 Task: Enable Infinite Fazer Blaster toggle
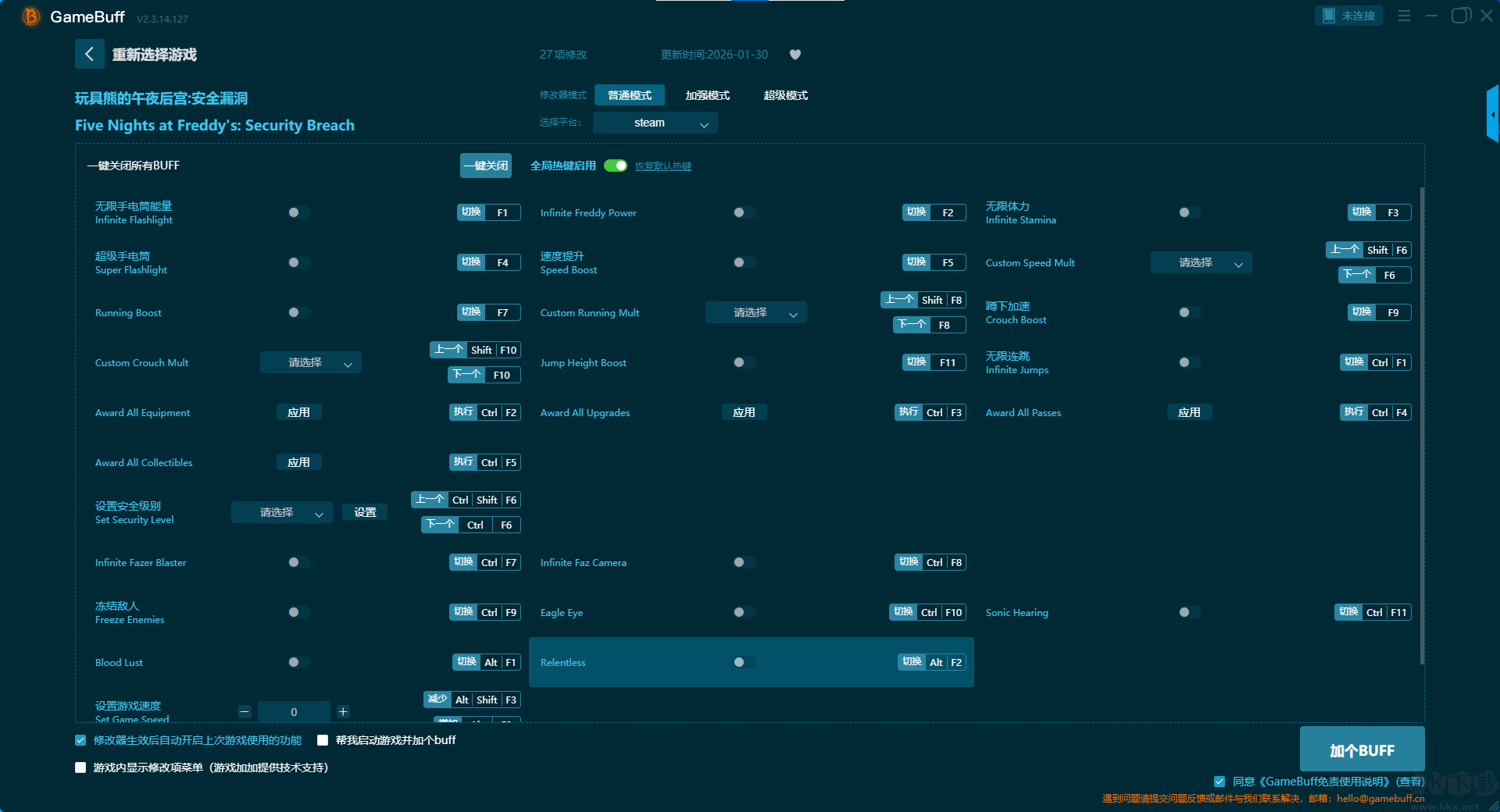point(298,562)
